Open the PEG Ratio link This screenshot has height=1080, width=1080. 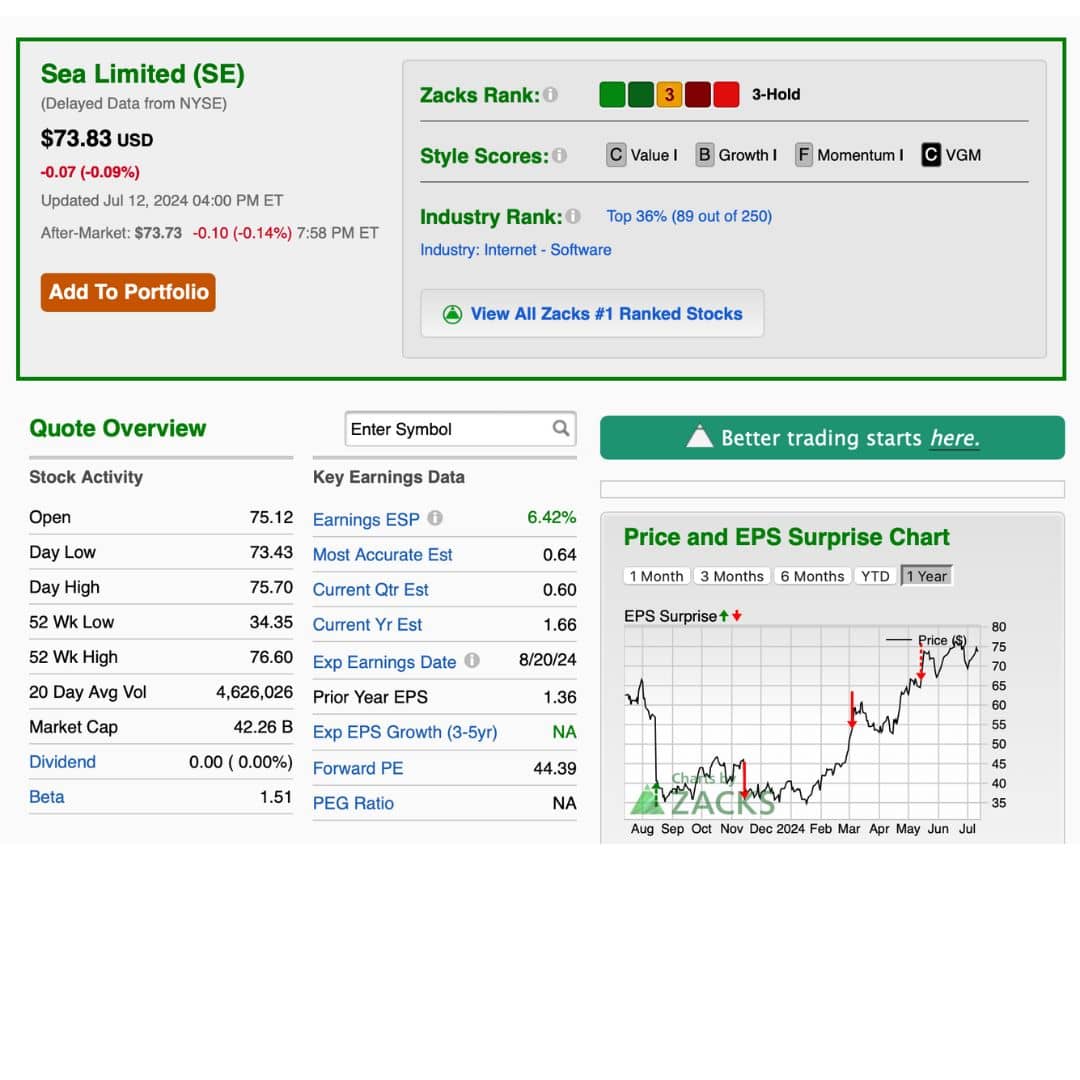pos(353,803)
